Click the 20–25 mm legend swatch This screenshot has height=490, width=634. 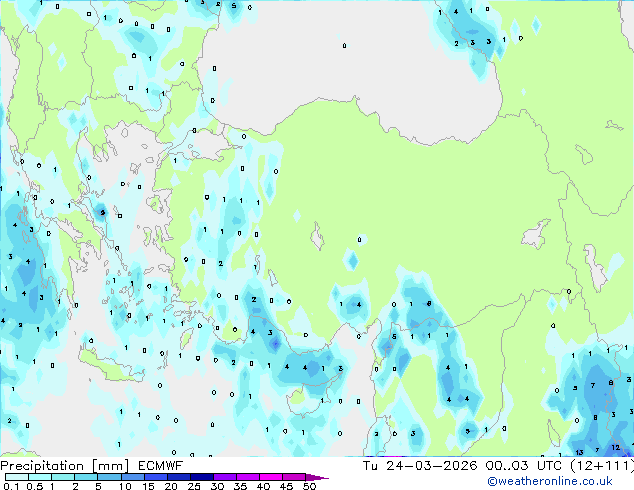coord(178,477)
